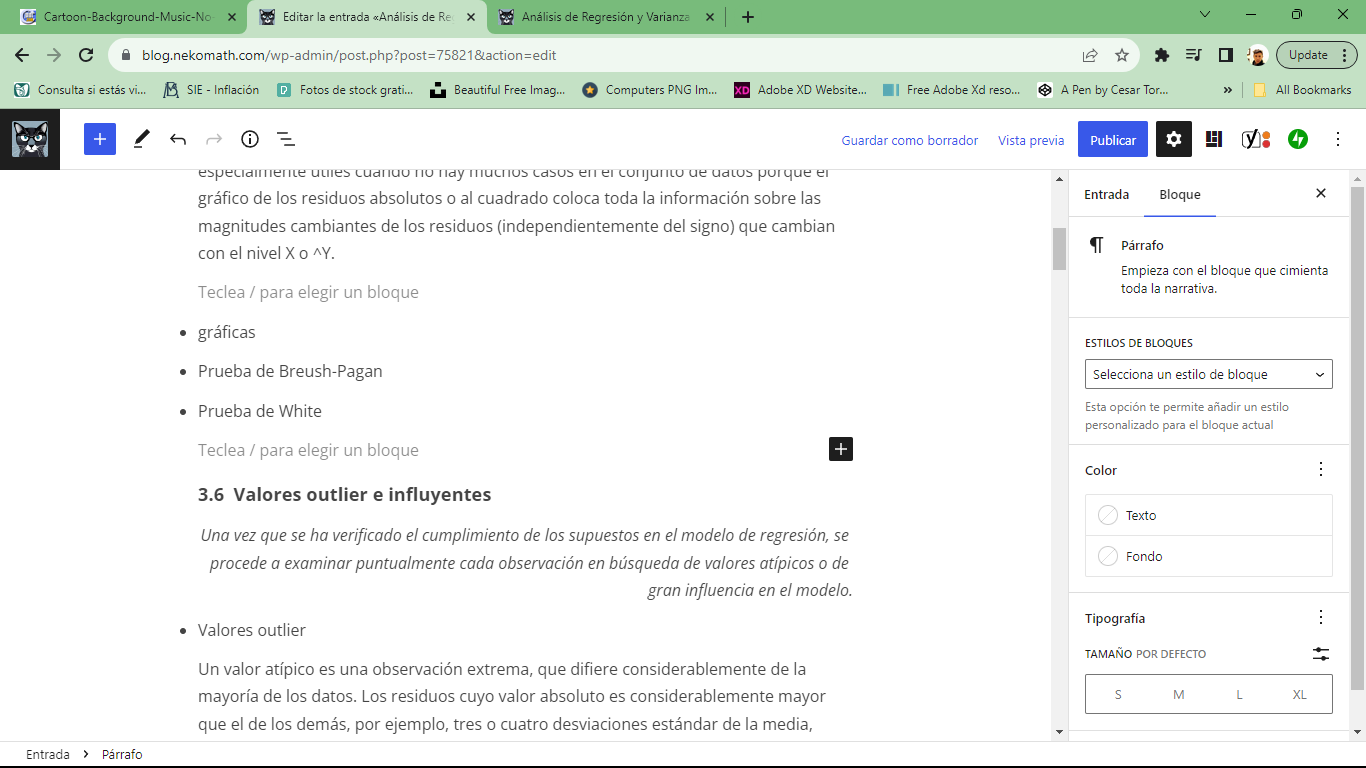Screen dimensions: 1366x768
Task: Select font size XL
Action: (x=1299, y=694)
